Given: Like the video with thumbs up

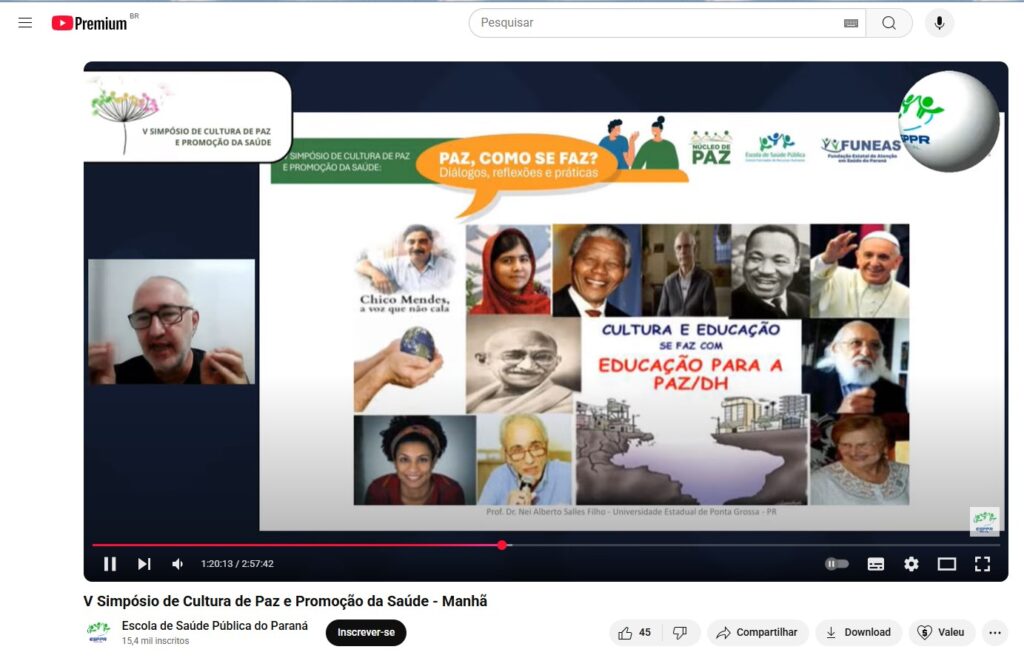Looking at the screenshot, I should click(635, 632).
